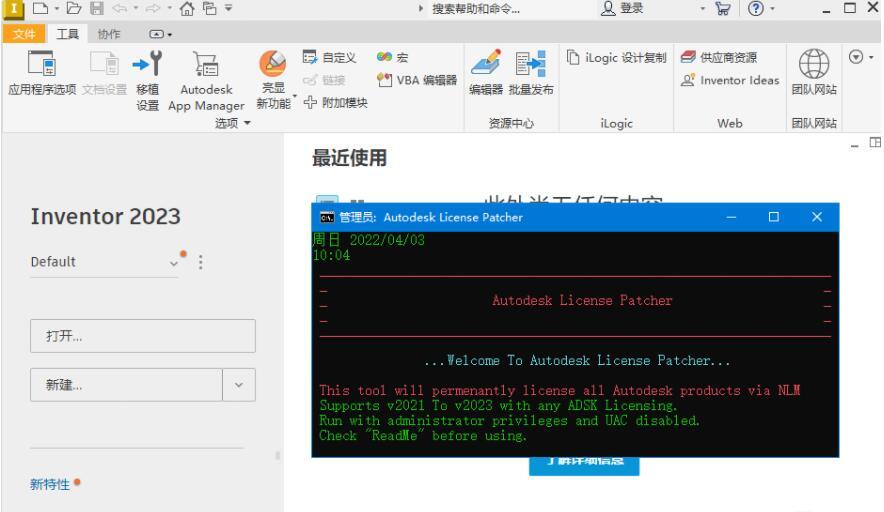Open Document Settings (文档设置)

point(104,73)
